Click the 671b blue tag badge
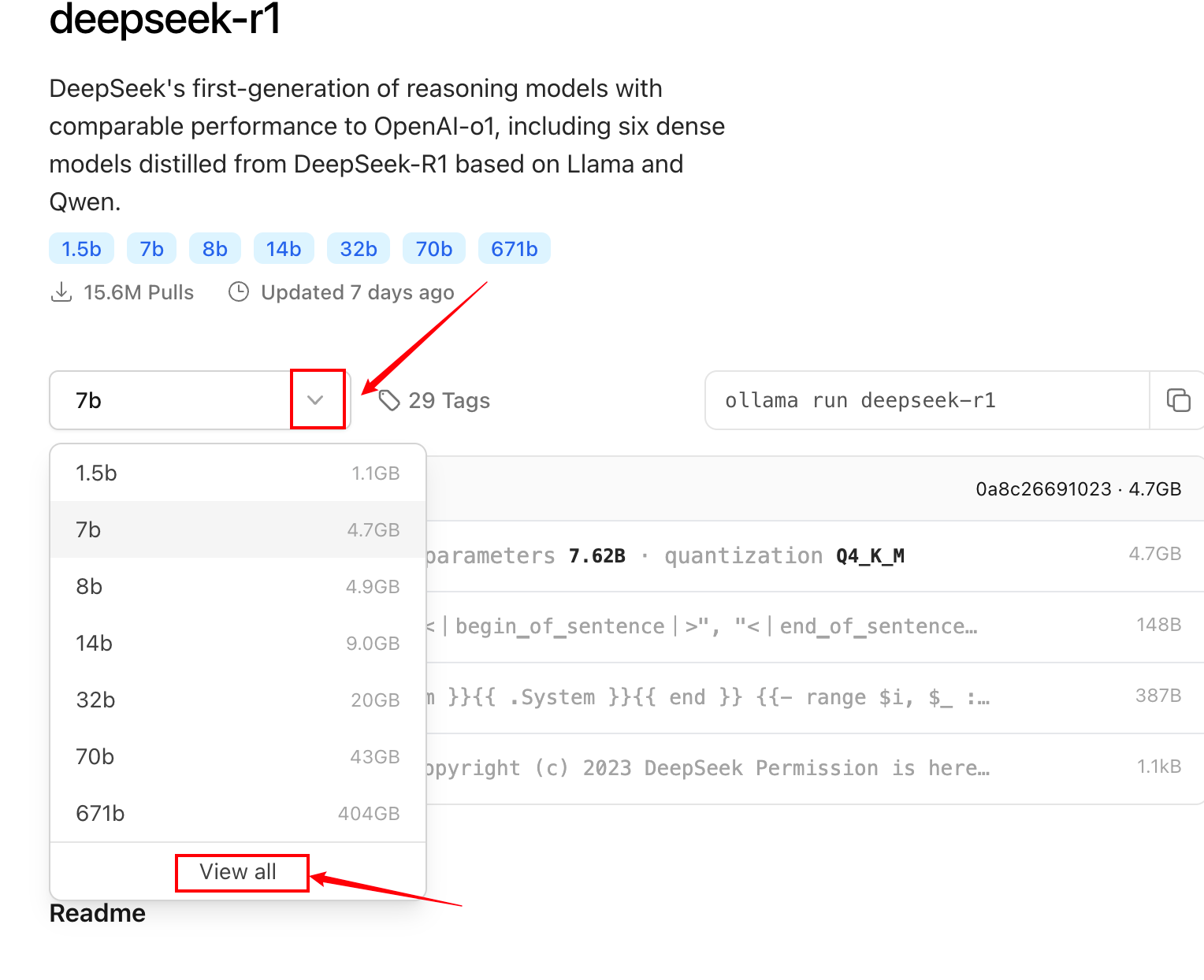 pyautogui.click(x=514, y=249)
